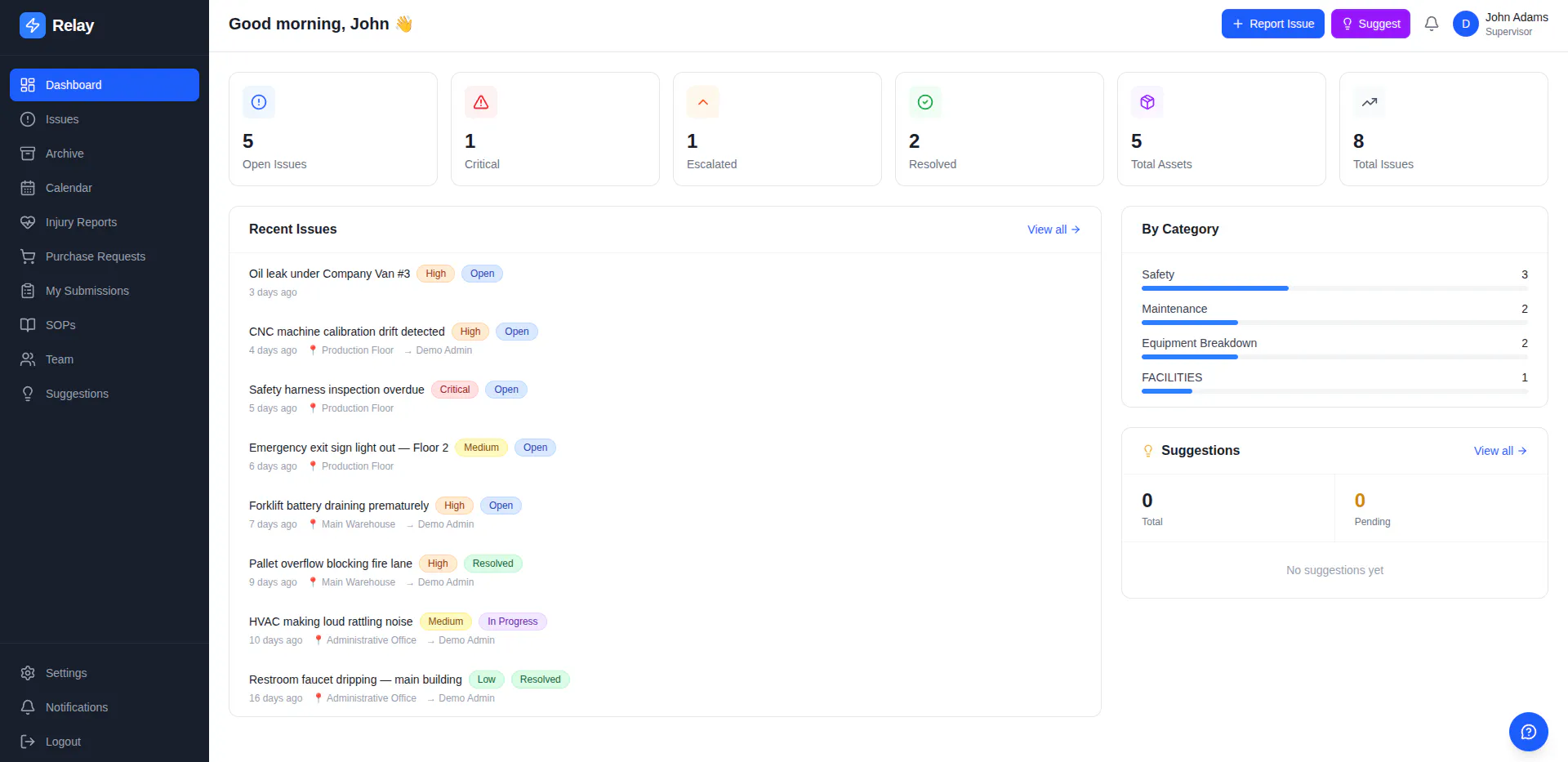The image size is (1568, 762).
Task: Open the Issues page from sidebar
Action: (105, 119)
